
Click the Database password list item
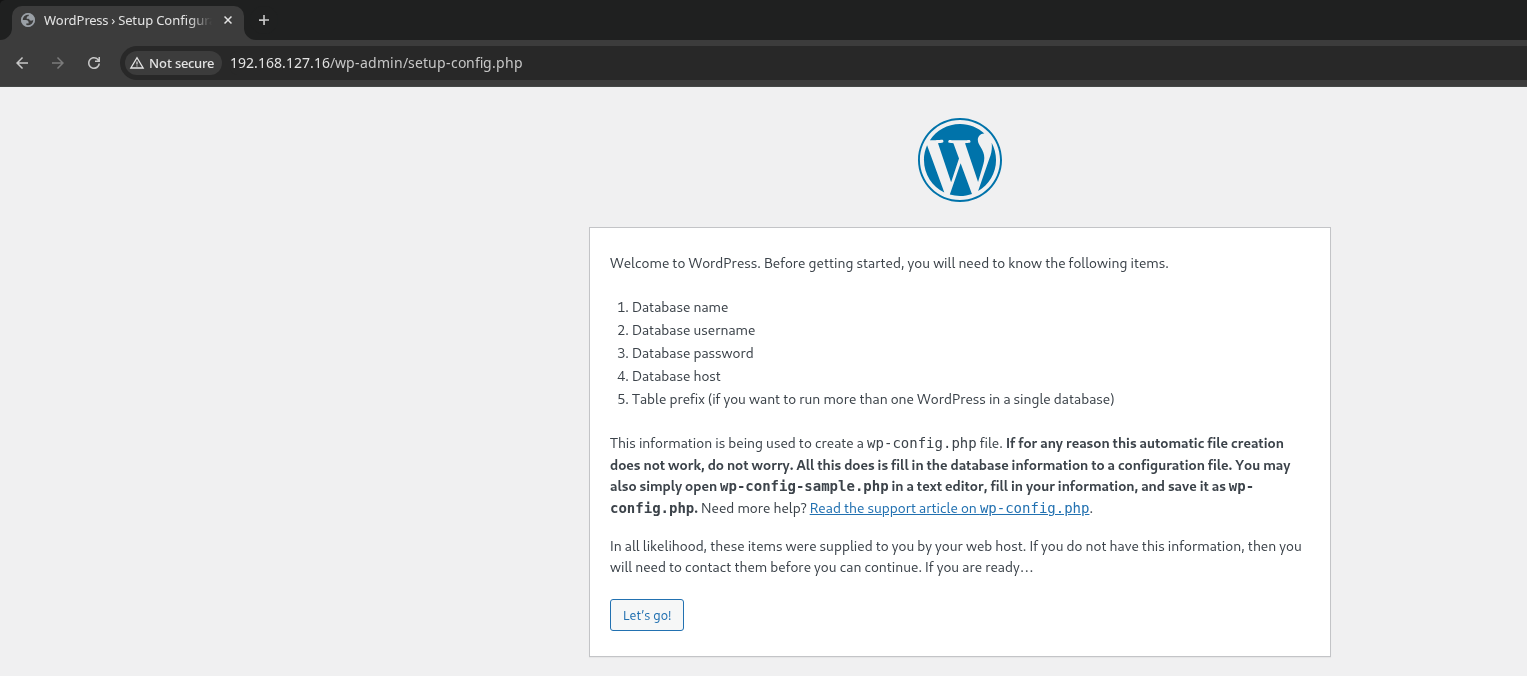pyautogui.click(x=692, y=353)
